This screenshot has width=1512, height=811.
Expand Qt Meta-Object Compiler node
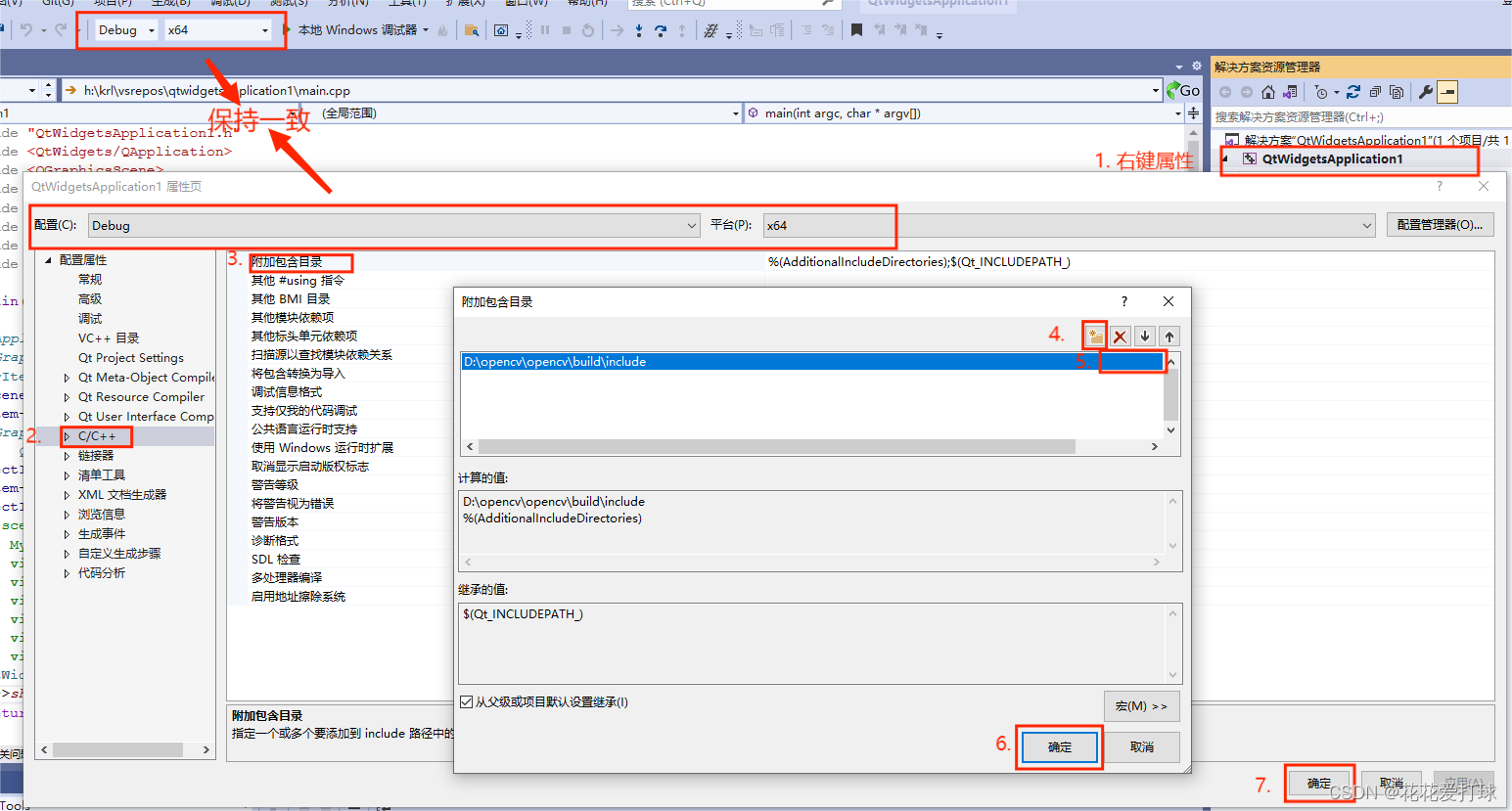67,378
